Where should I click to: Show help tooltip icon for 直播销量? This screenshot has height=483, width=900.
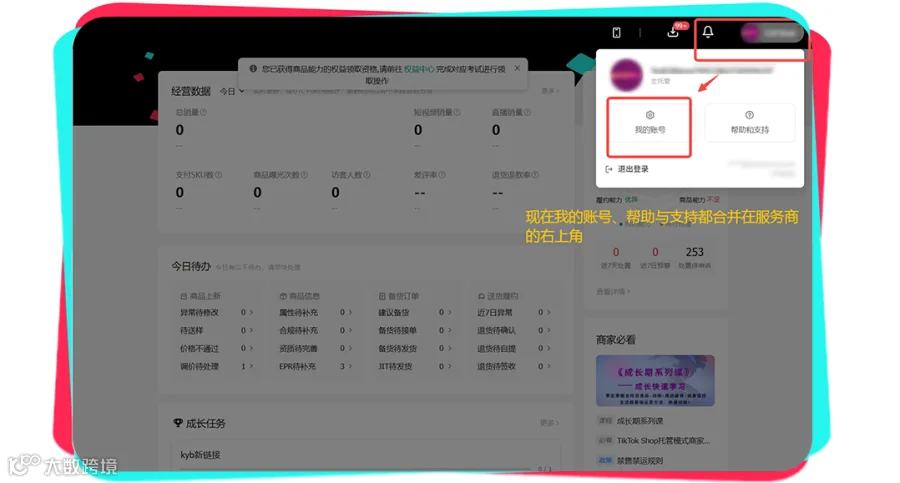pyautogui.click(x=527, y=112)
